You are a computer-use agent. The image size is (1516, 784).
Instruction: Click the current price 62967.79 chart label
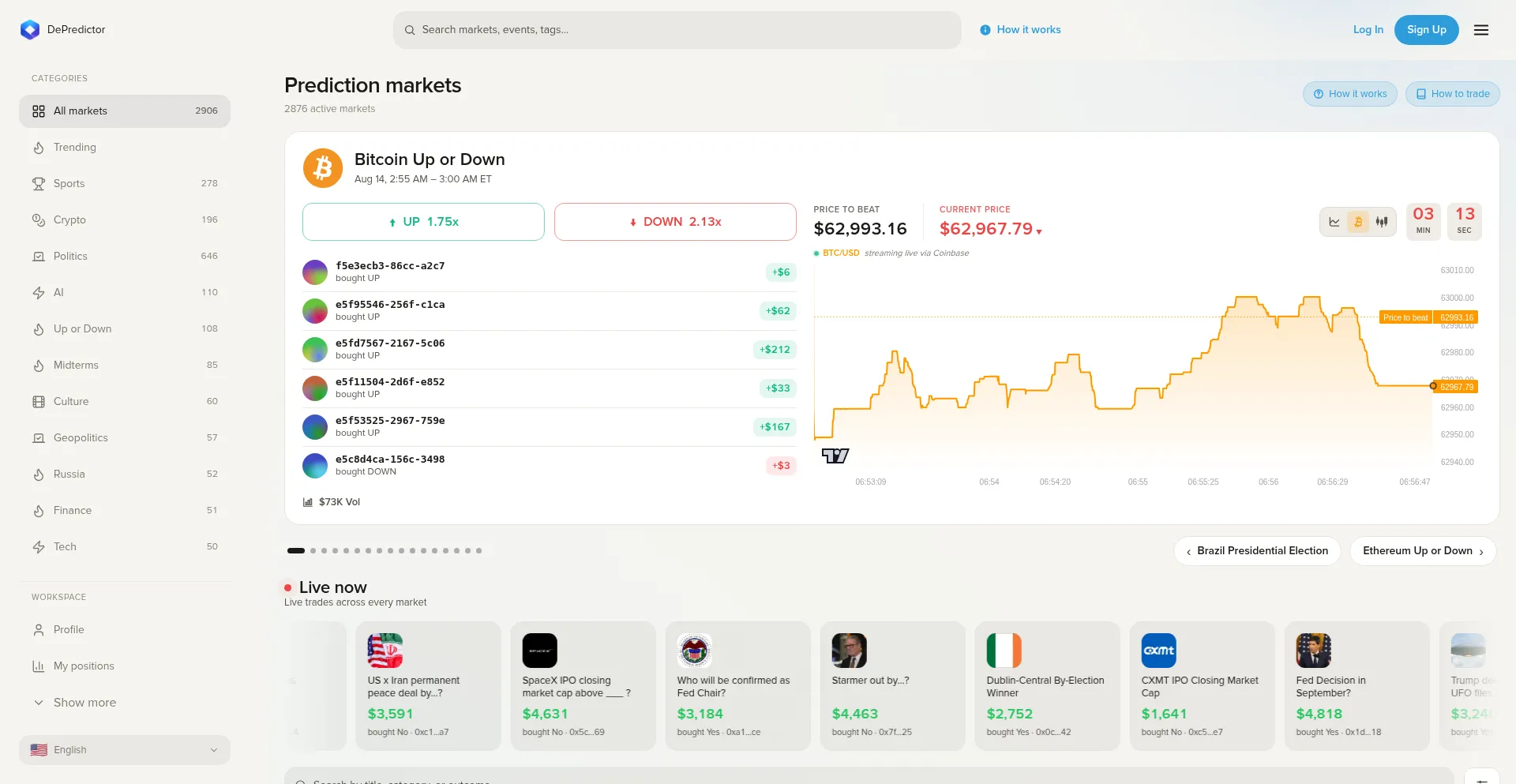[1457, 387]
